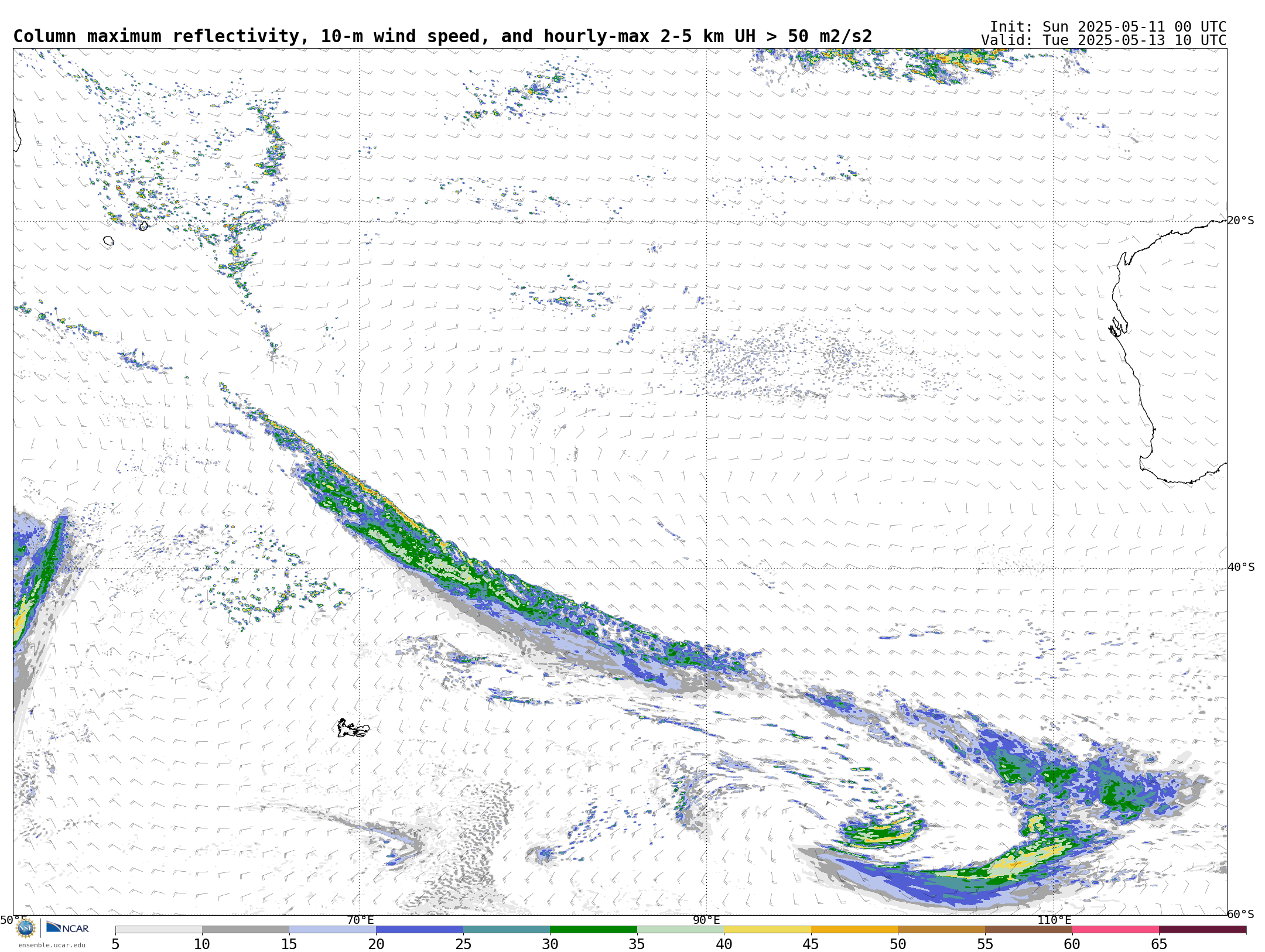The width and height of the screenshot is (1265, 952).
Task: Select the blue 20 dBZ color swatch
Action: pos(419,929)
